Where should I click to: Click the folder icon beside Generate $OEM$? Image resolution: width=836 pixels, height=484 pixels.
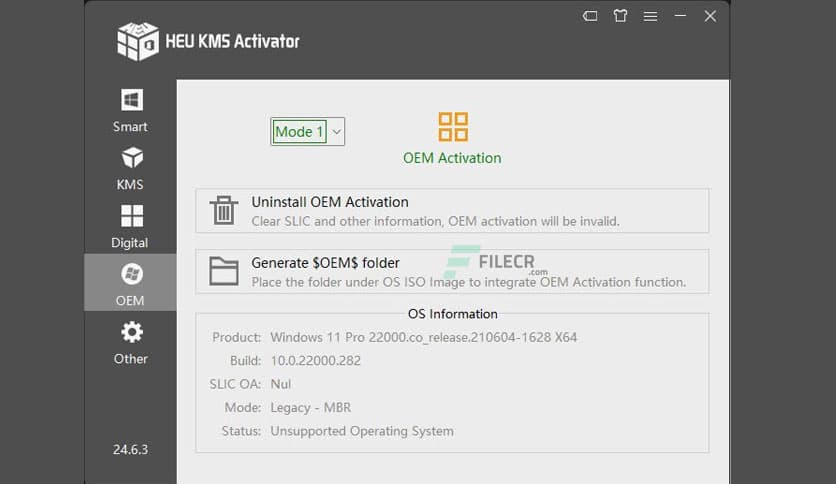click(223, 271)
